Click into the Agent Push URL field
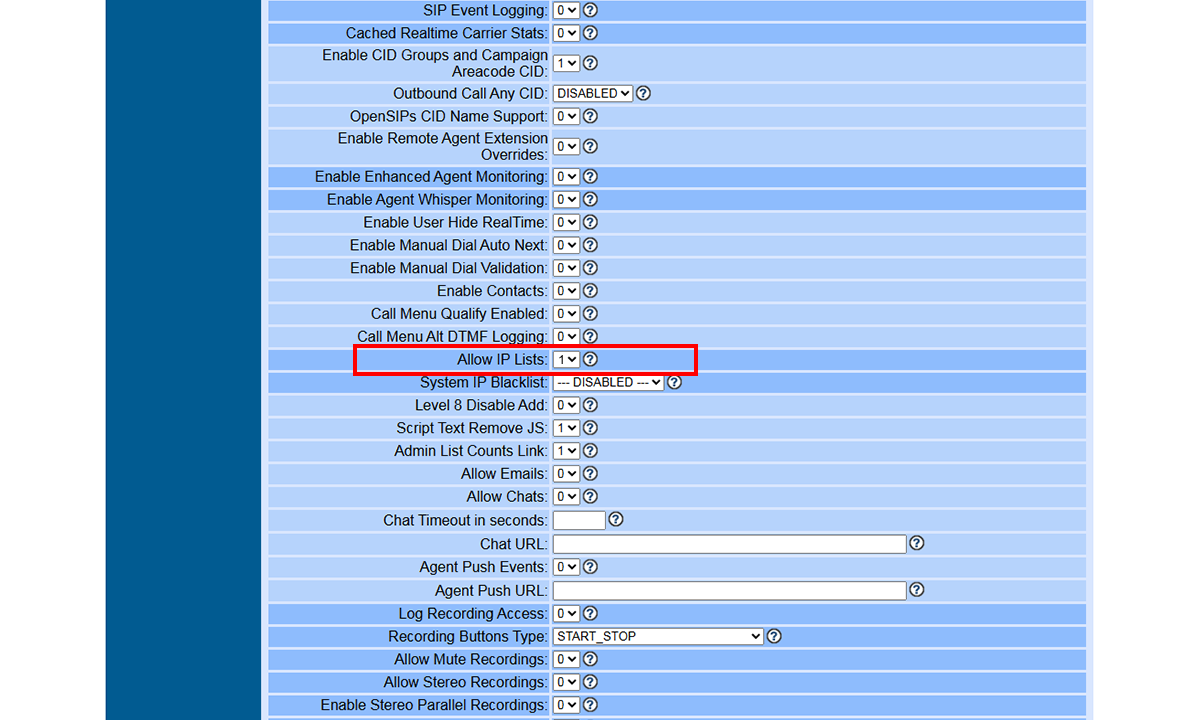The height and width of the screenshot is (720, 1200). (729, 590)
